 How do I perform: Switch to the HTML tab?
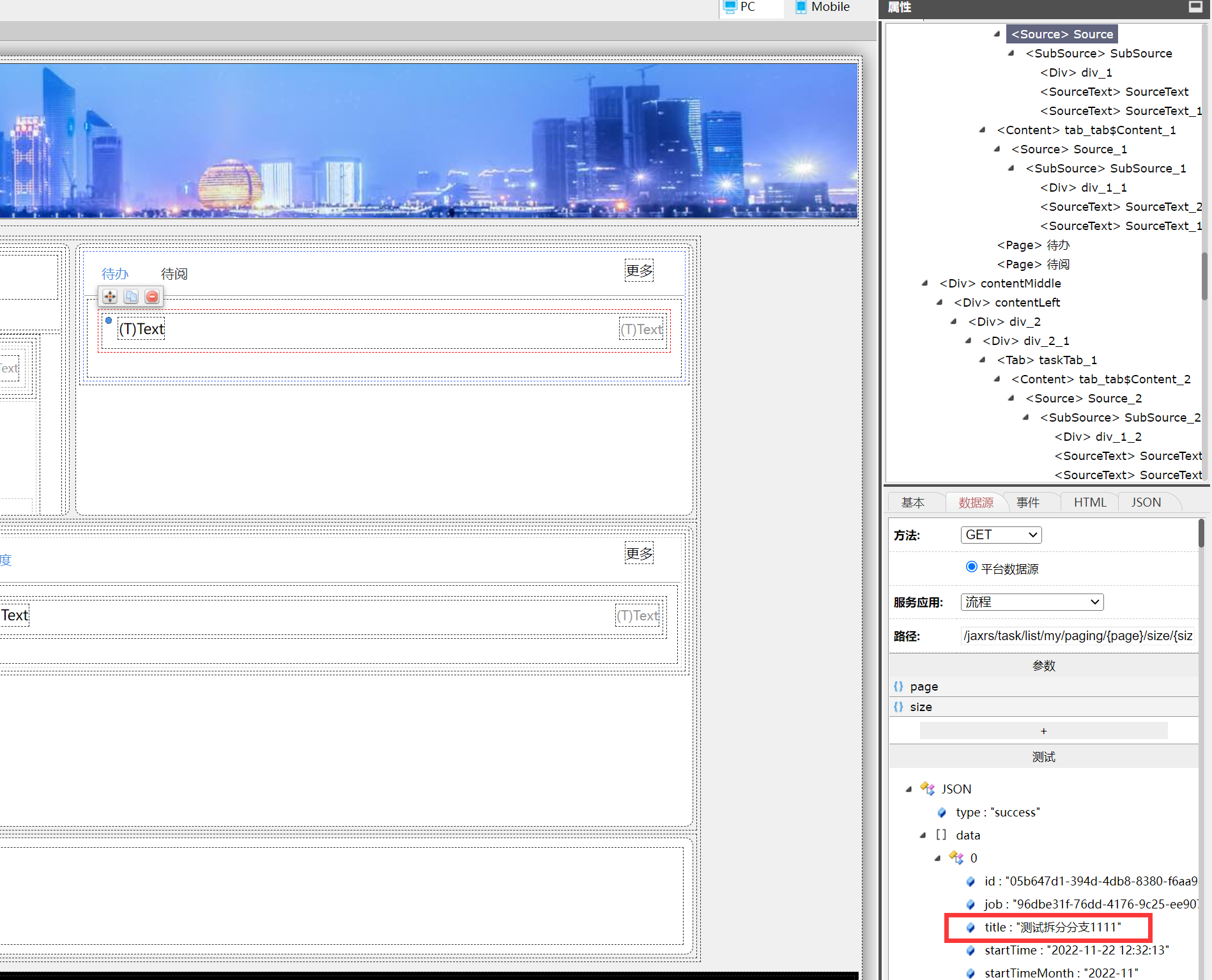point(1089,503)
